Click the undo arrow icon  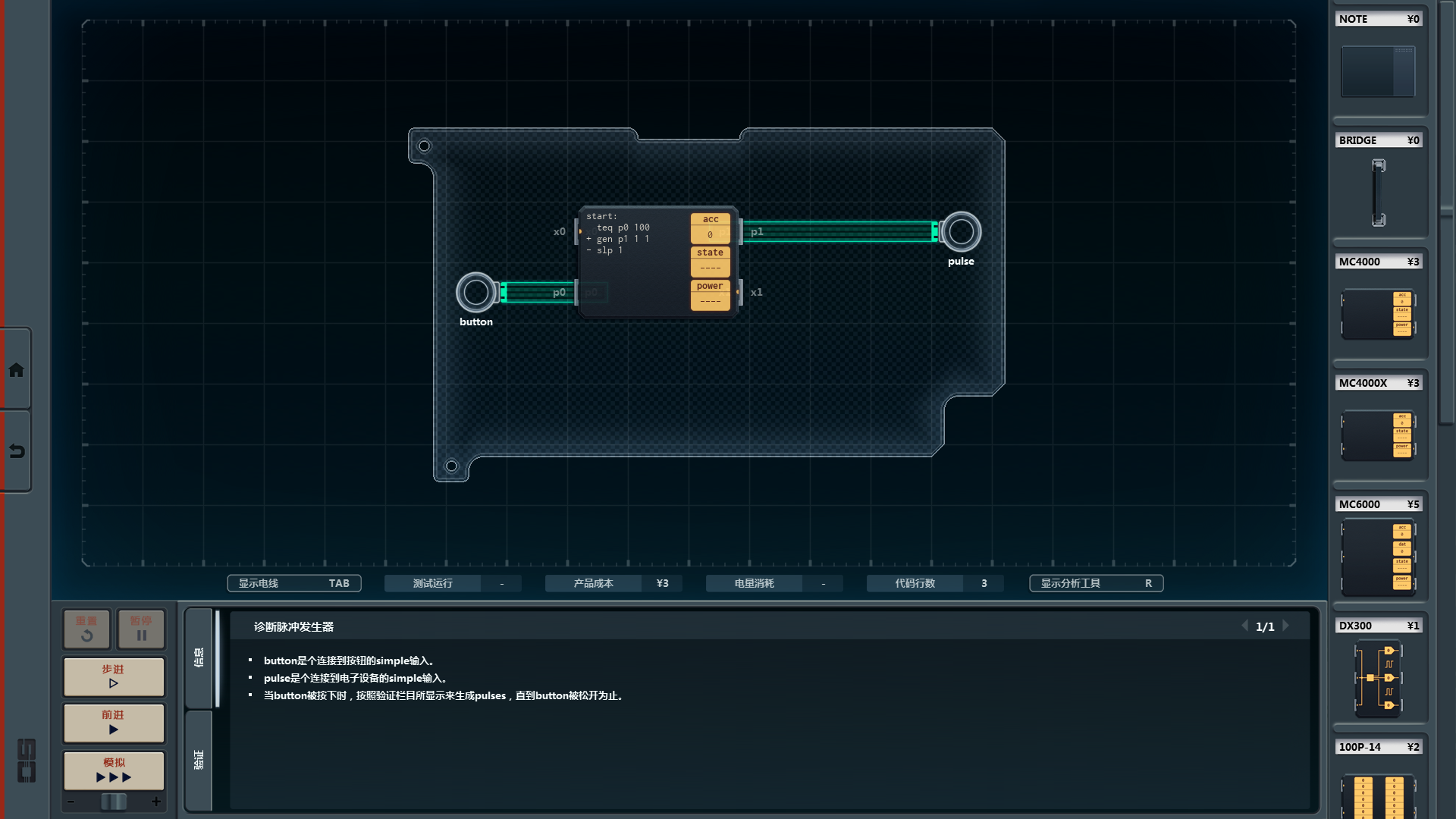coord(16,451)
